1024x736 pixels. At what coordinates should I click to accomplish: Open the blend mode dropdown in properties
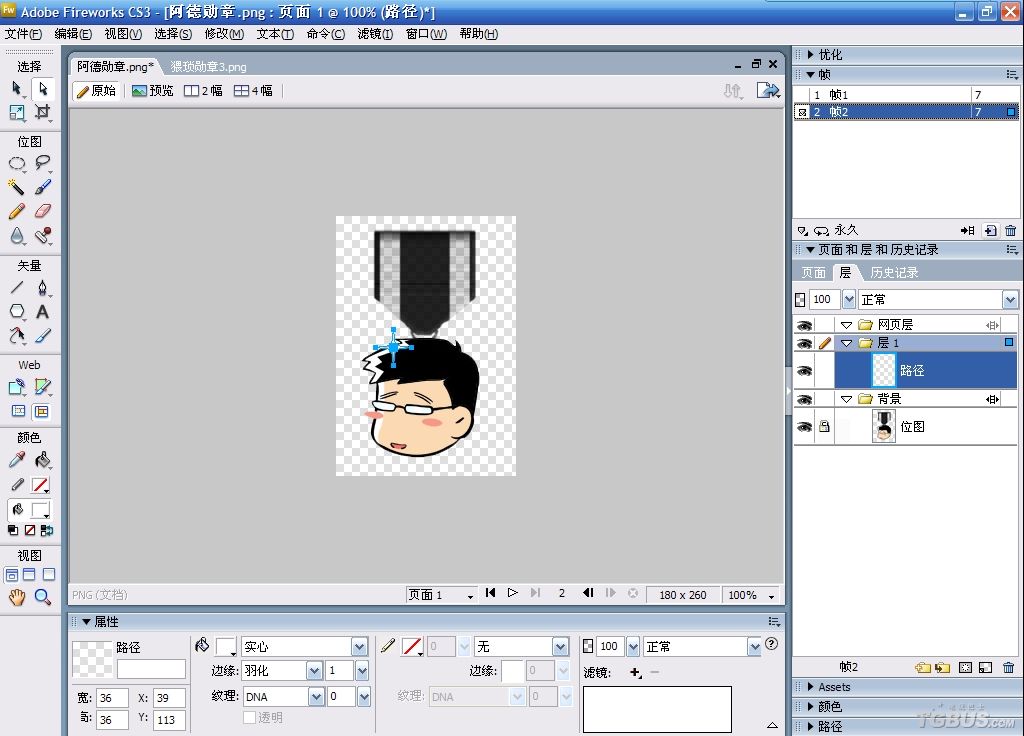coord(754,647)
